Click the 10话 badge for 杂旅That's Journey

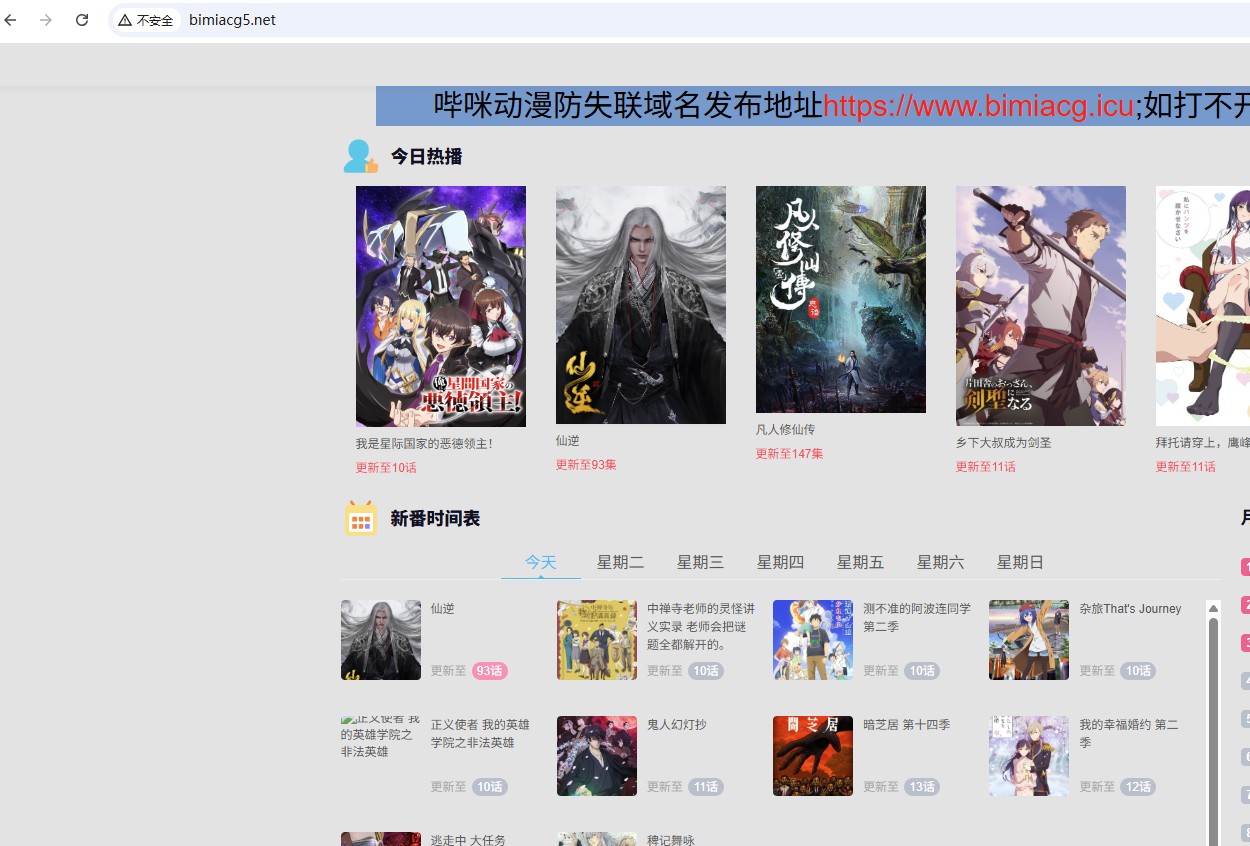coord(1138,671)
